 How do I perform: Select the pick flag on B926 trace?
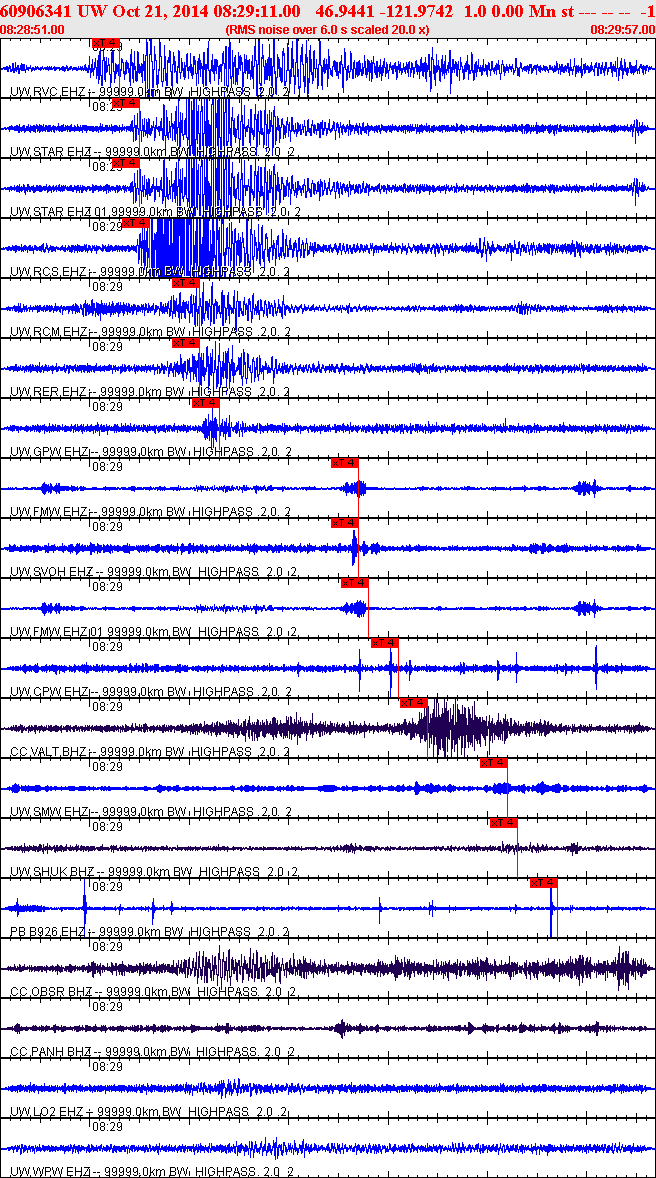(543, 883)
